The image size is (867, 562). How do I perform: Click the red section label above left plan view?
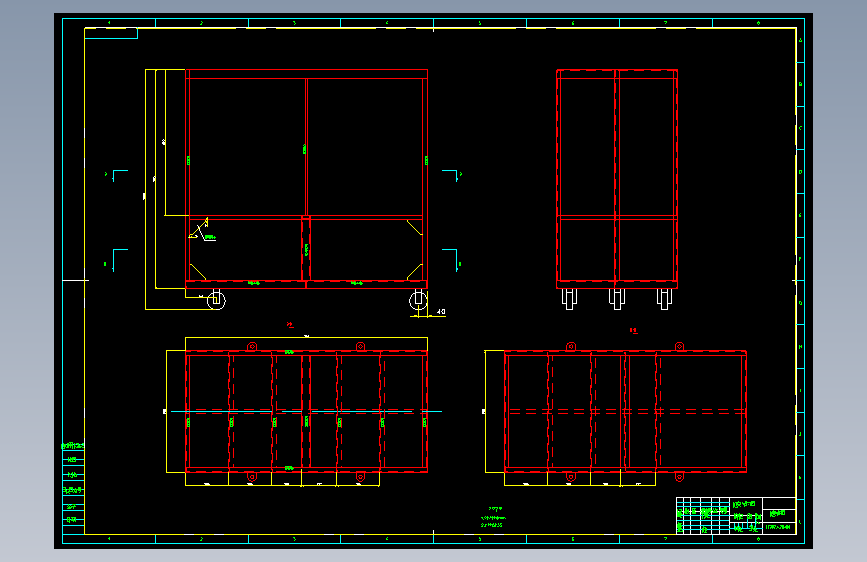tap(290, 325)
